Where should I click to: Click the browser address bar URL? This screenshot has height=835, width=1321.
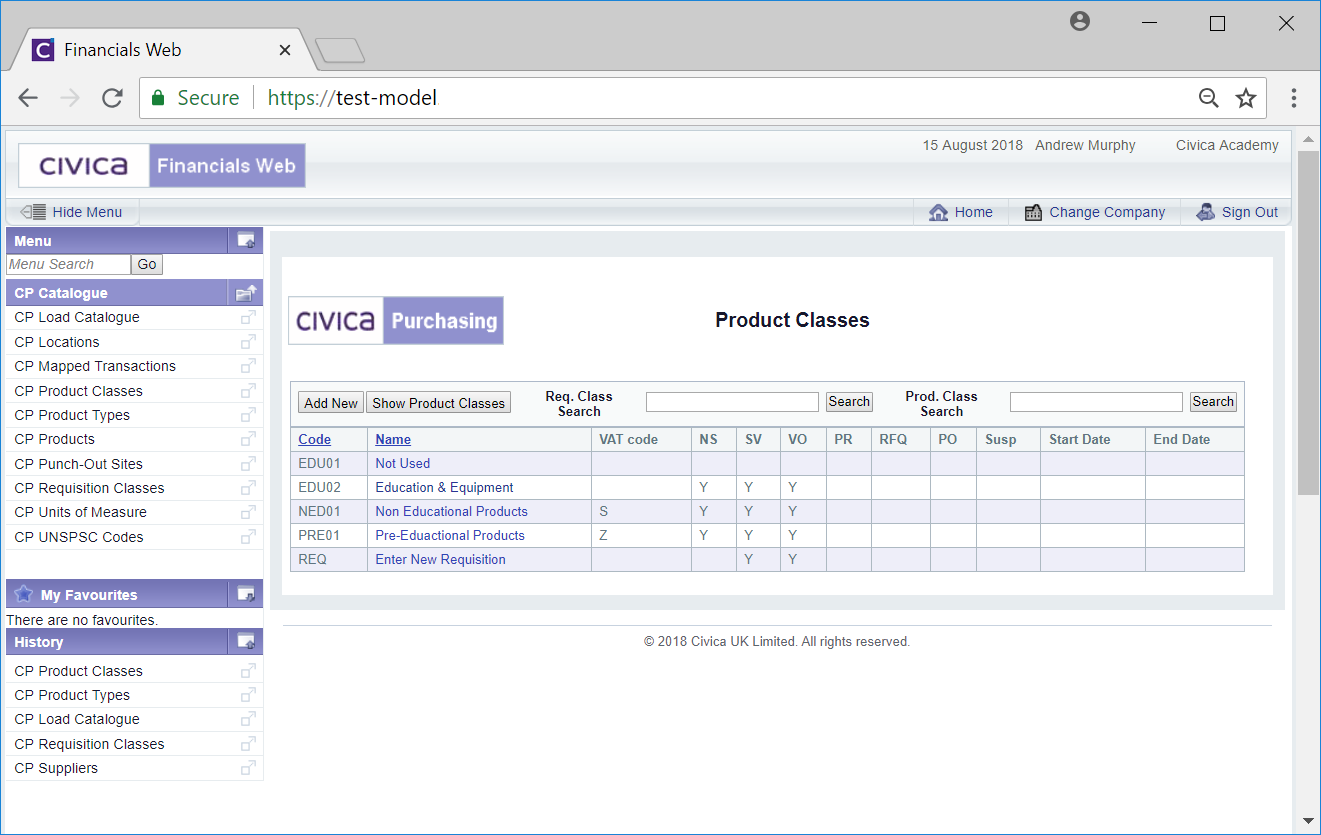click(352, 98)
